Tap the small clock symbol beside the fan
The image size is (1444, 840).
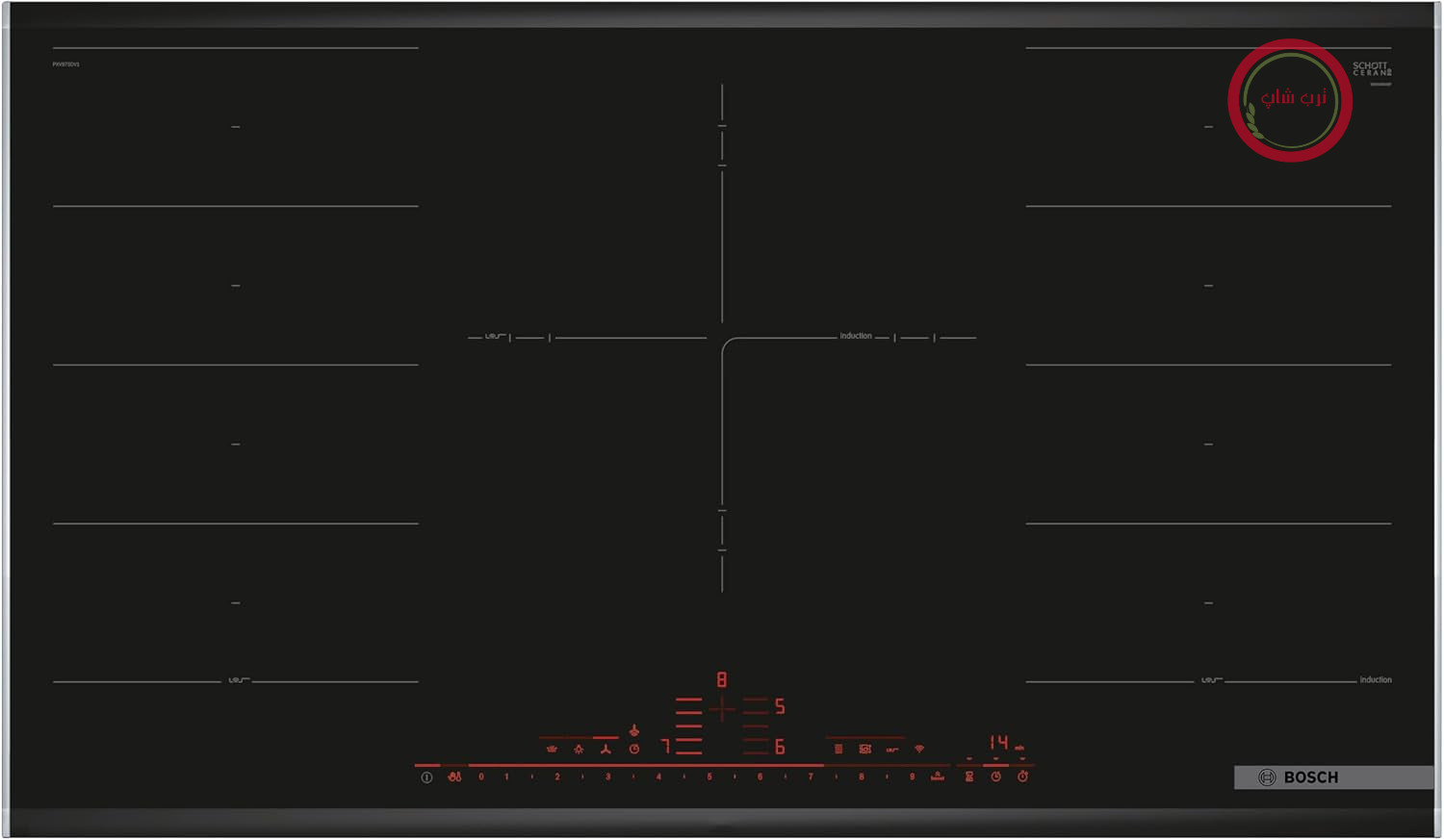click(634, 749)
